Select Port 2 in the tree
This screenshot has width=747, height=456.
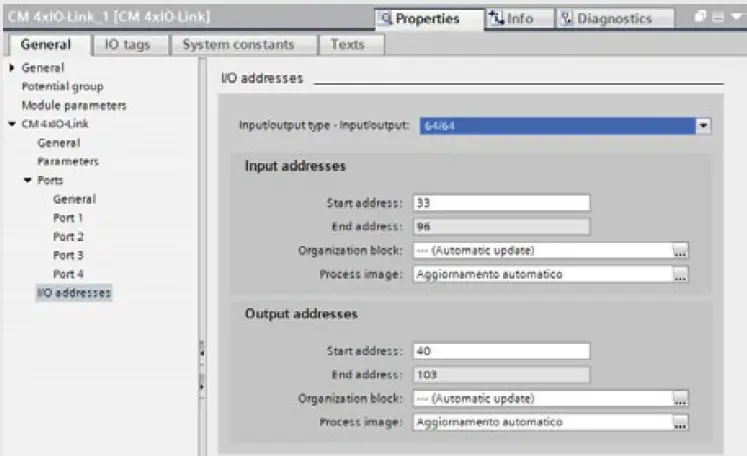68,236
